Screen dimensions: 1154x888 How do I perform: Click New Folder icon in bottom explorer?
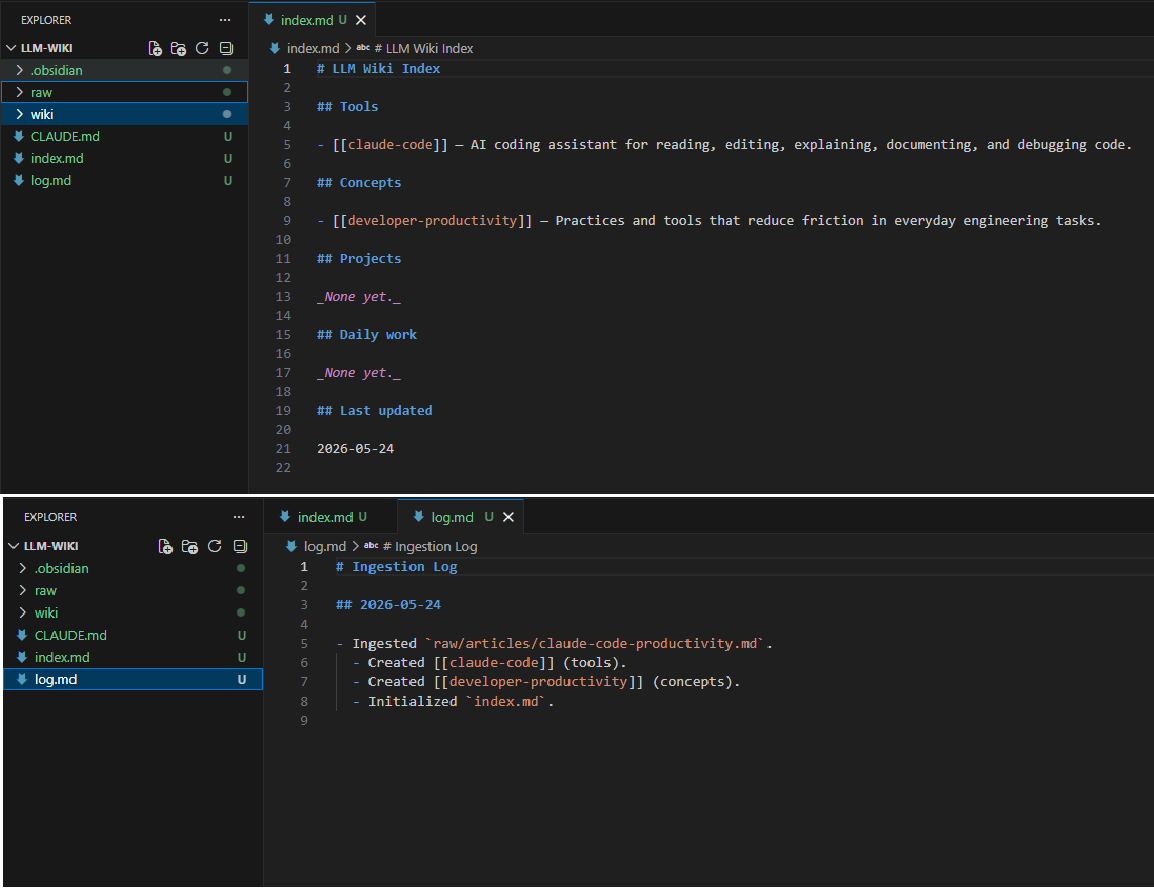point(190,547)
